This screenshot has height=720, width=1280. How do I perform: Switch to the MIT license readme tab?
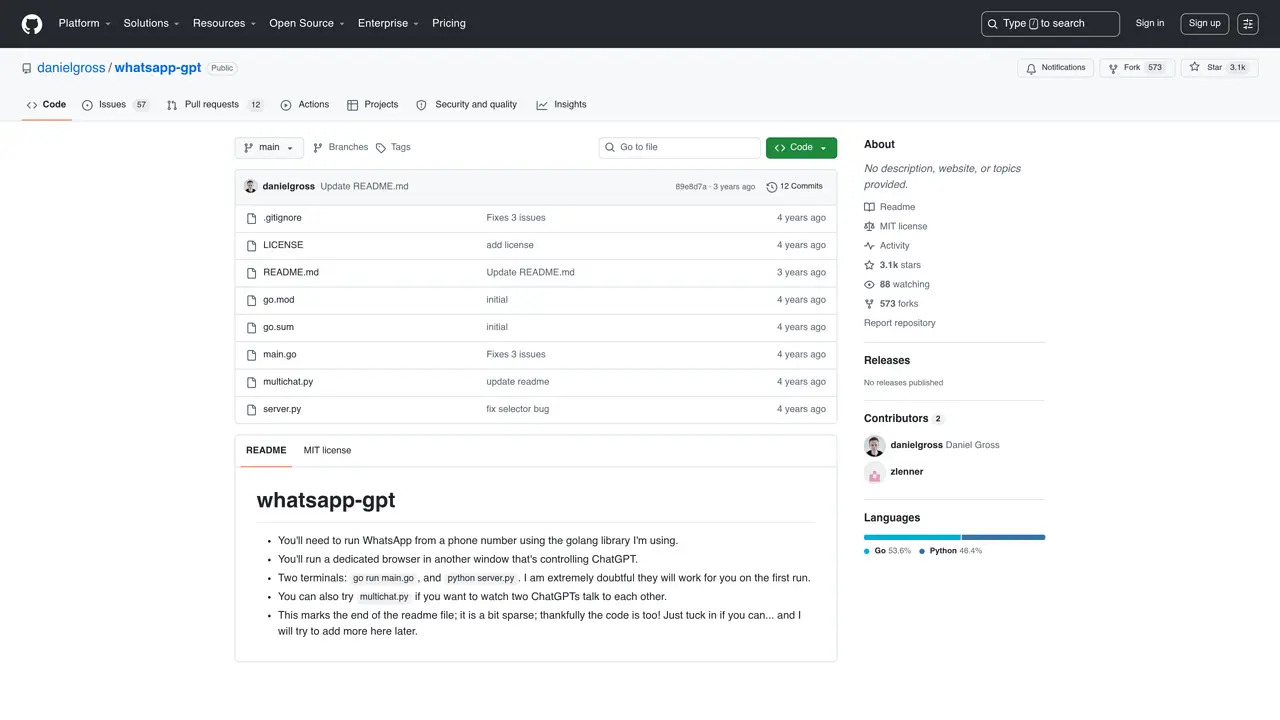click(x=327, y=451)
